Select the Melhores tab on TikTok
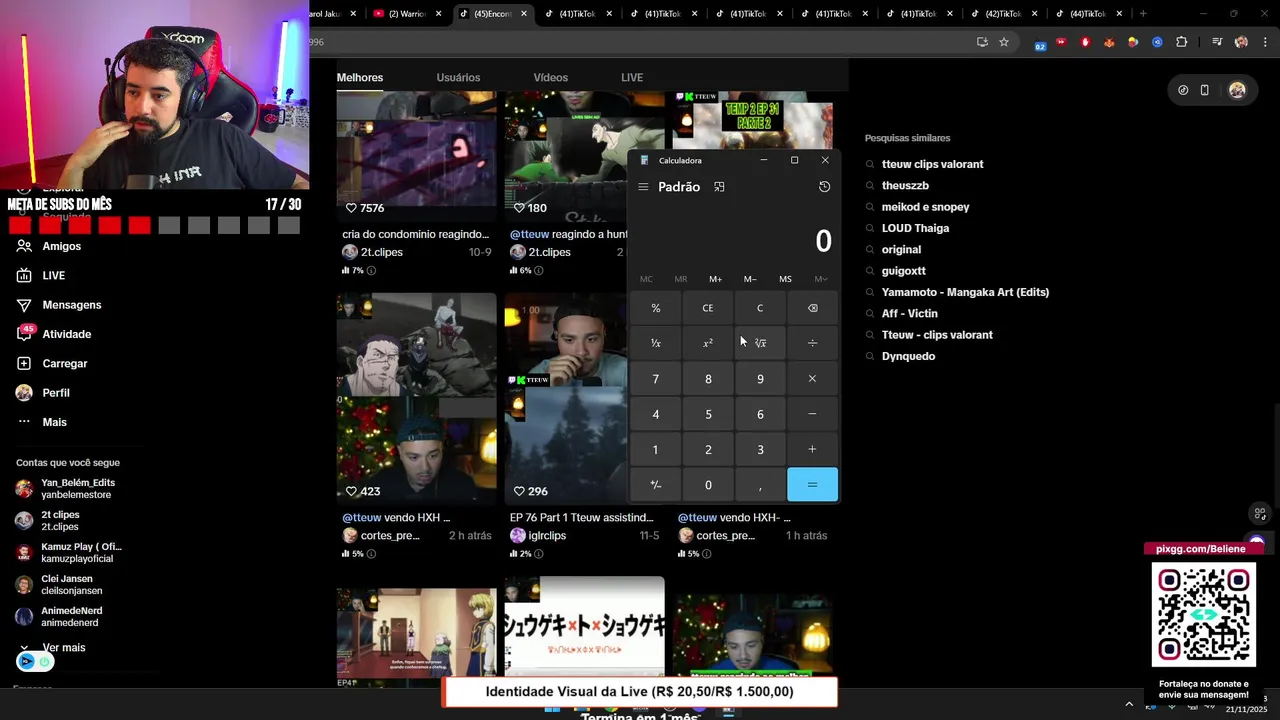 point(360,77)
